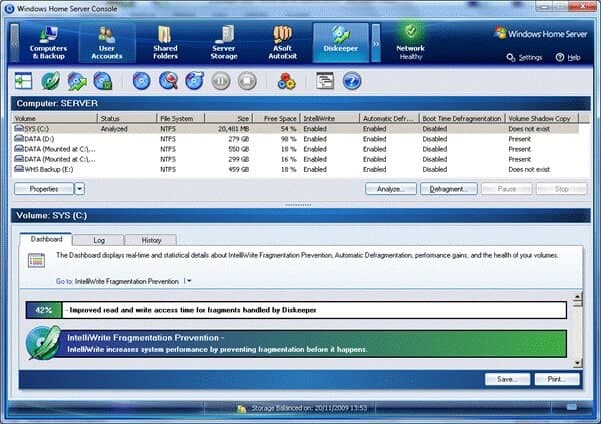
Task: Select the WHS Backup (E:) volume row
Action: click(50, 169)
